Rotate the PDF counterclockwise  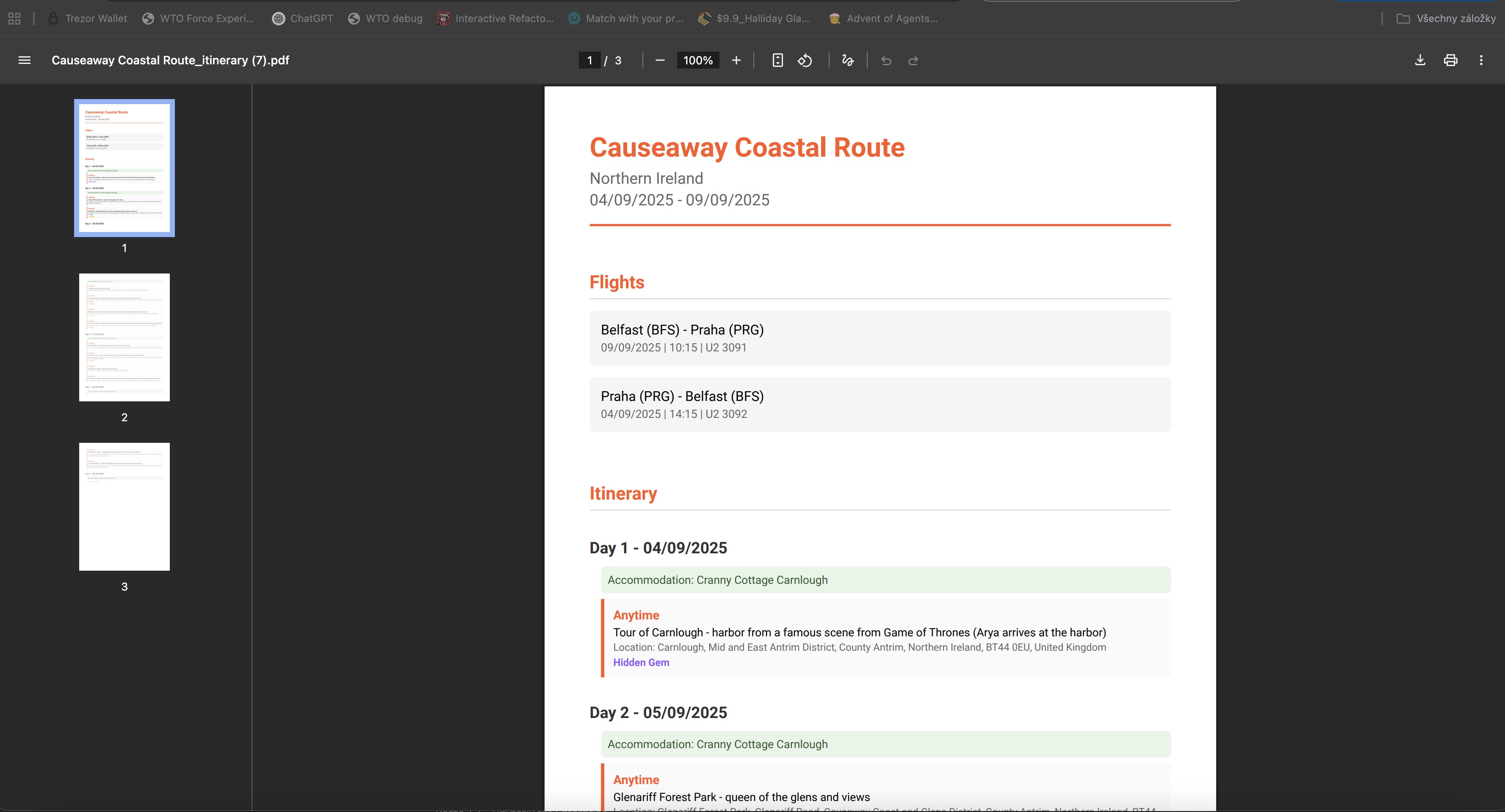(x=805, y=60)
